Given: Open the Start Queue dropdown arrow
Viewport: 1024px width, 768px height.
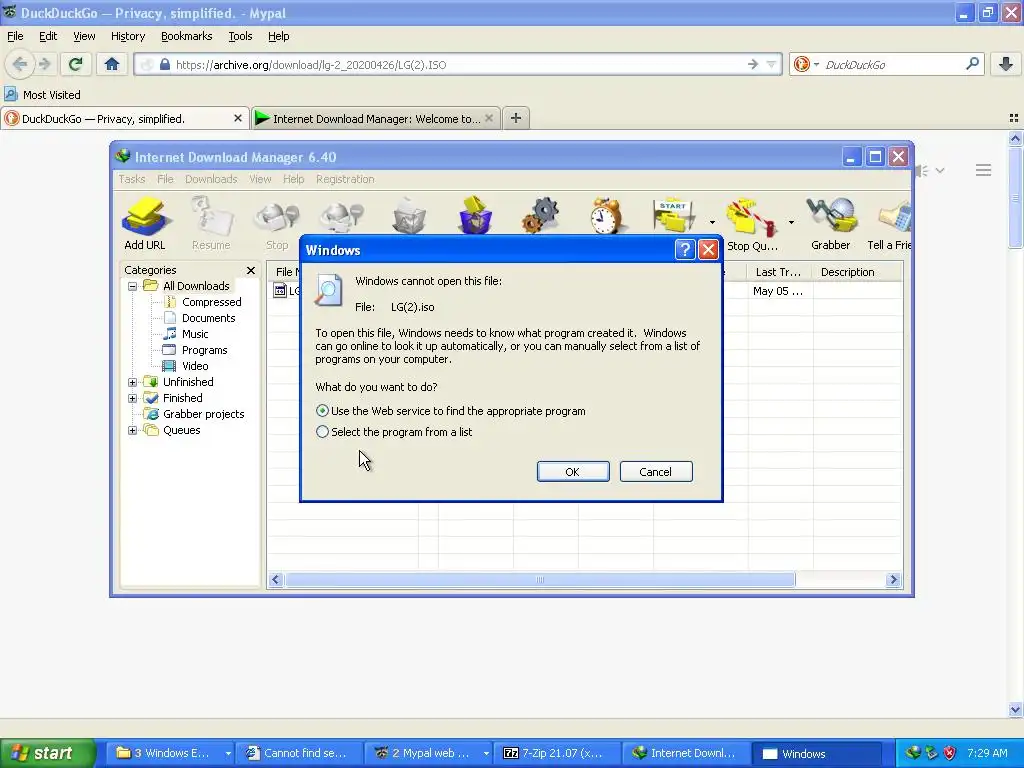Looking at the screenshot, I should [712, 223].
